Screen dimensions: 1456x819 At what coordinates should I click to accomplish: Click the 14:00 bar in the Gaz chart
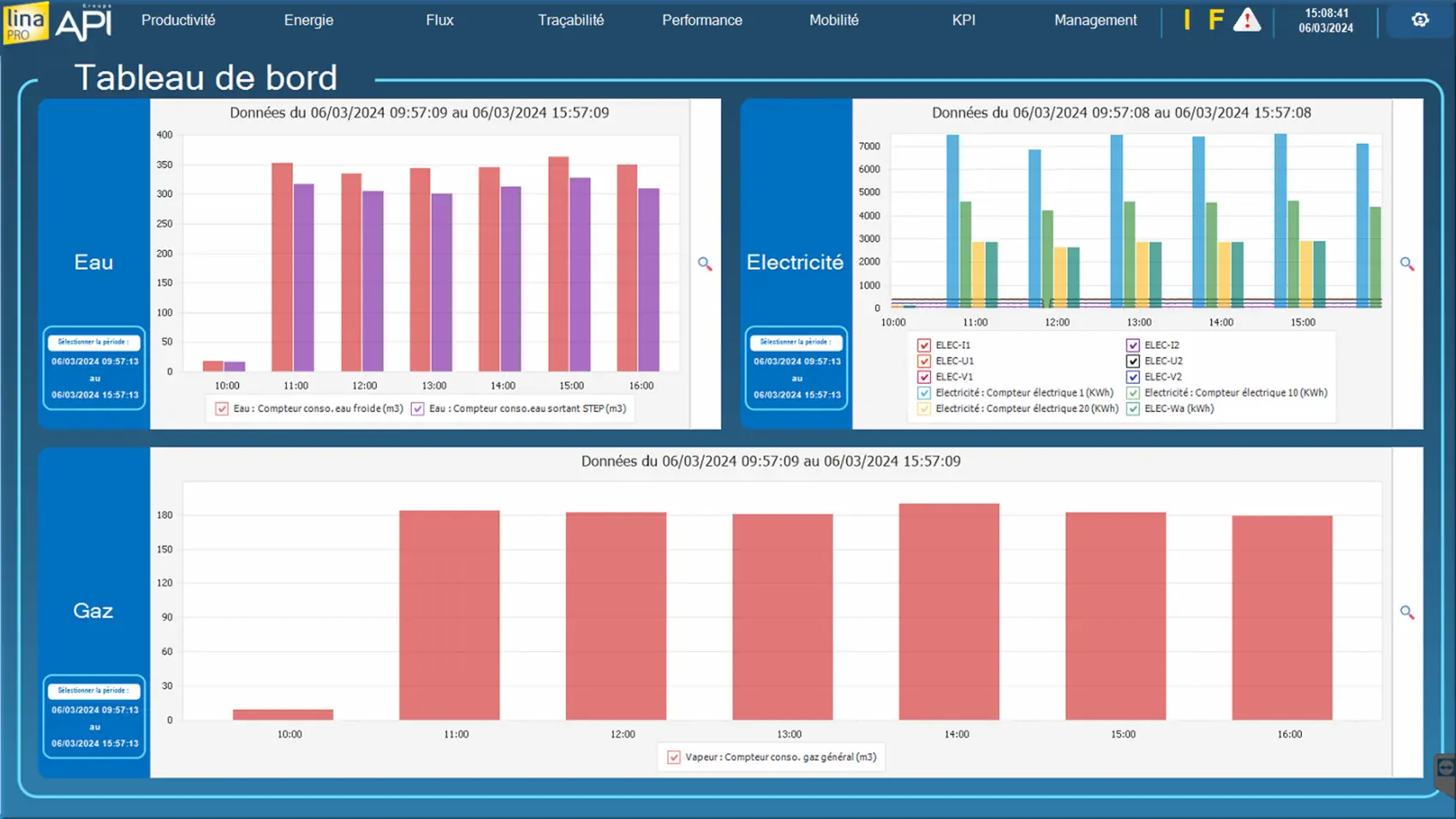tap(948, 612)
